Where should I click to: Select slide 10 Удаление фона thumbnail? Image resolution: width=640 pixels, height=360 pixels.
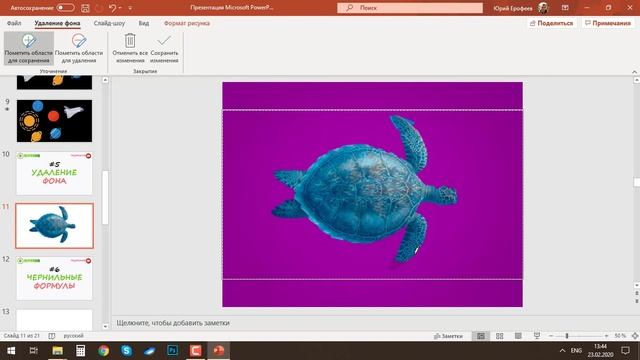point(54,173)
